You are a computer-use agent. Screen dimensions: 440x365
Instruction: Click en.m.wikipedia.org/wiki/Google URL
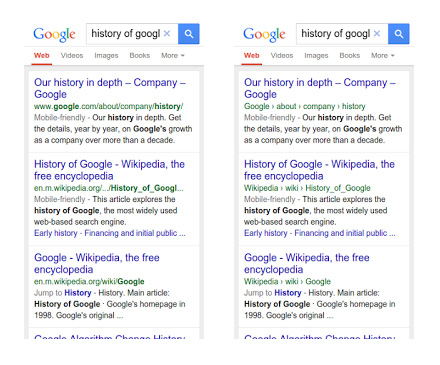click(x=89, y=282)
